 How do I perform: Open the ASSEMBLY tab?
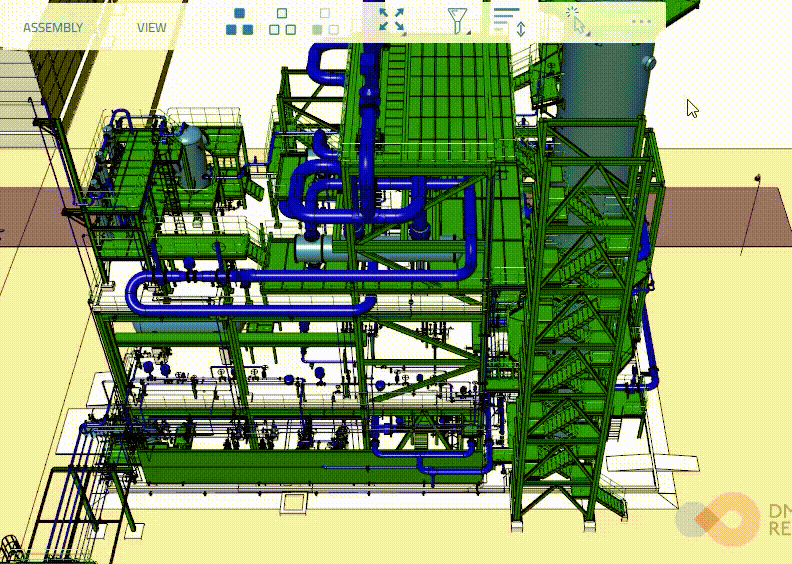click(53, 27)
